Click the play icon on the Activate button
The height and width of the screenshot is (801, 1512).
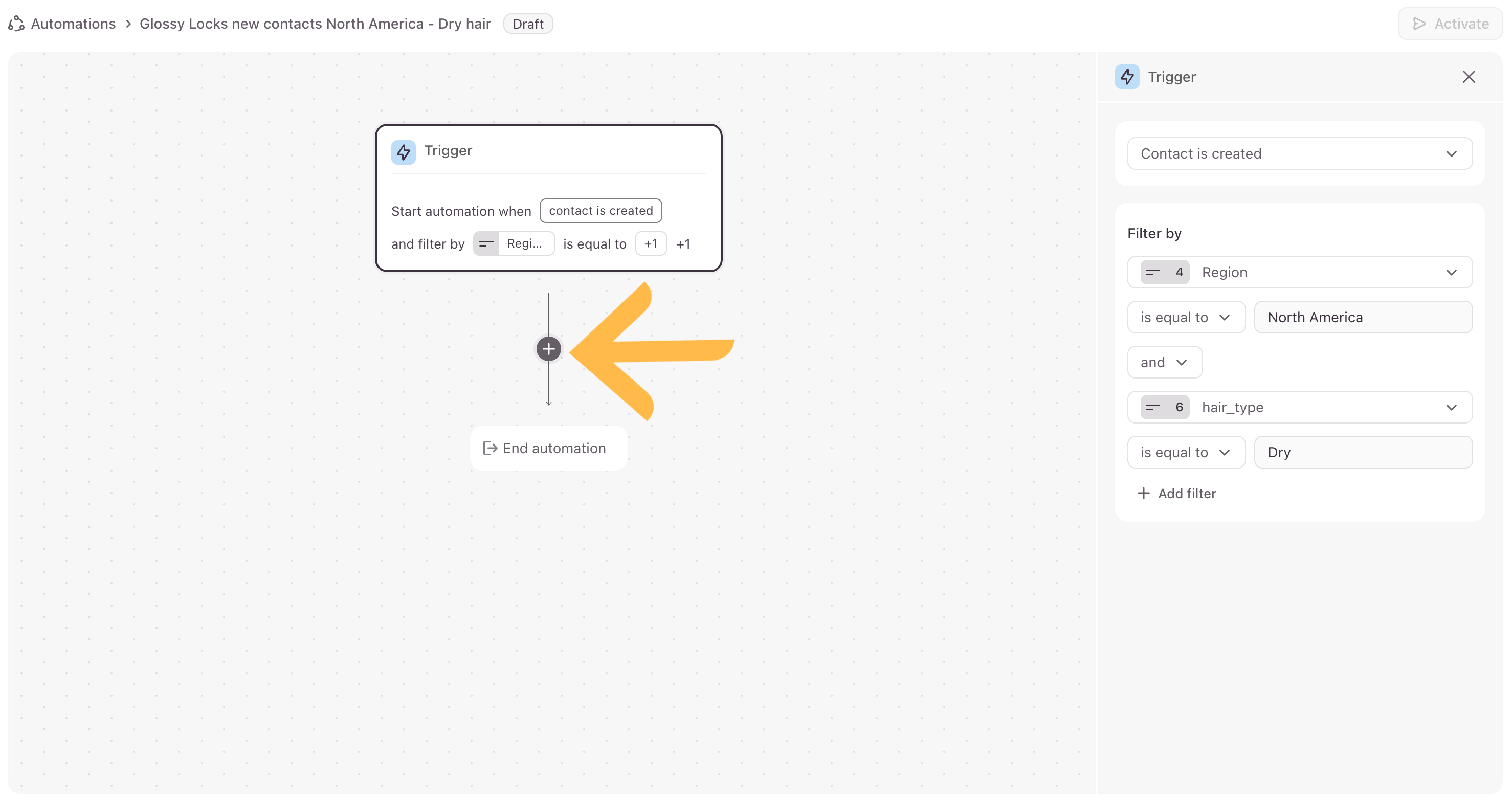1419,24
